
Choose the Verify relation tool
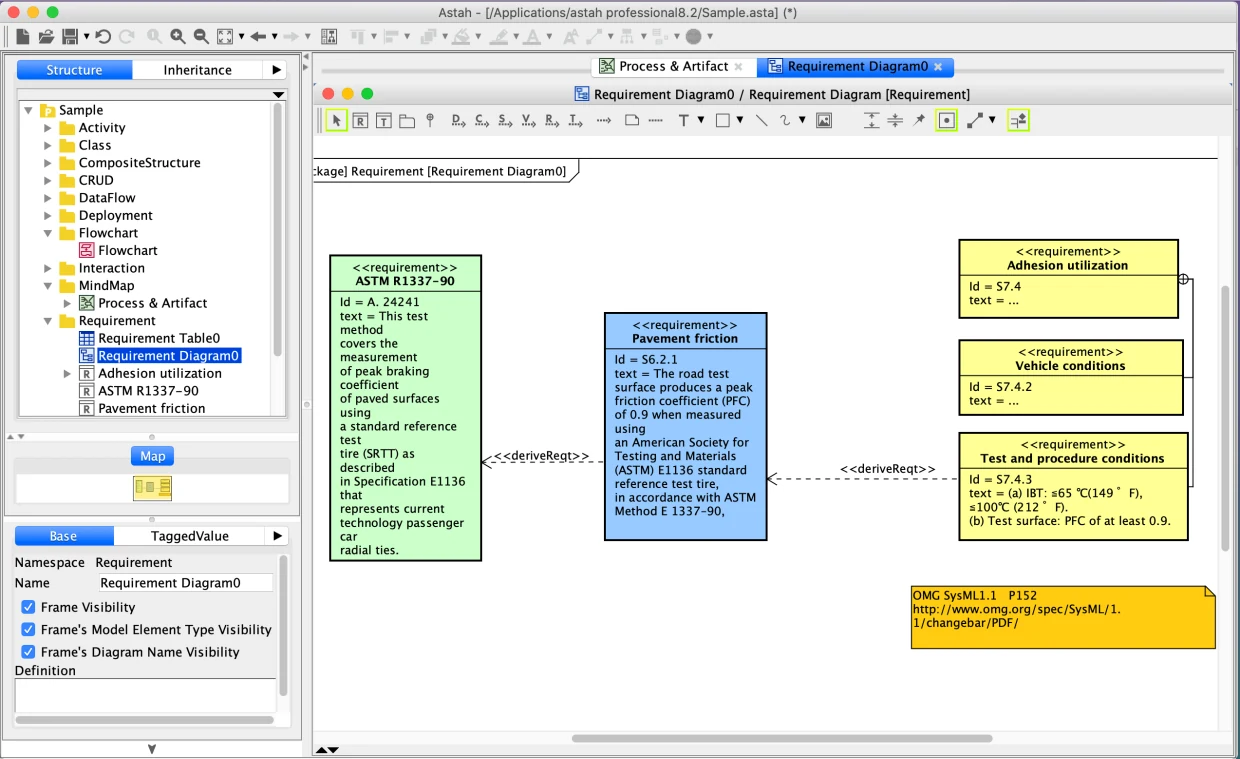[x=529, y=121]
